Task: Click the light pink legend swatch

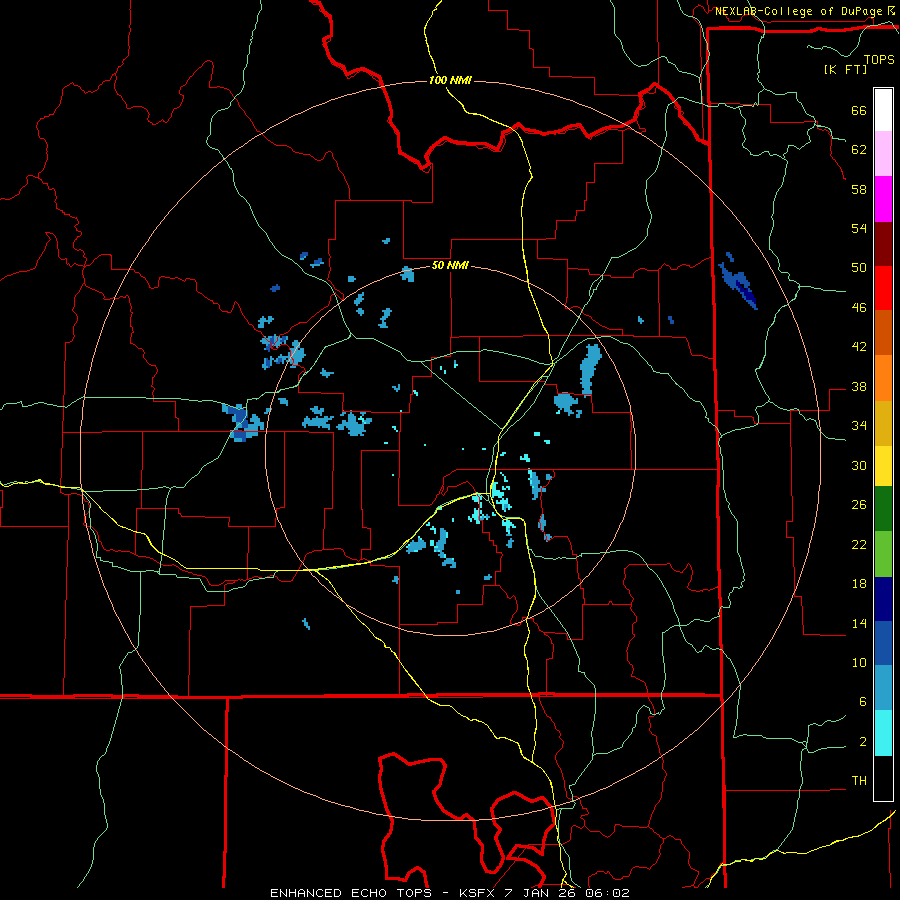Action: click(883, 154)
